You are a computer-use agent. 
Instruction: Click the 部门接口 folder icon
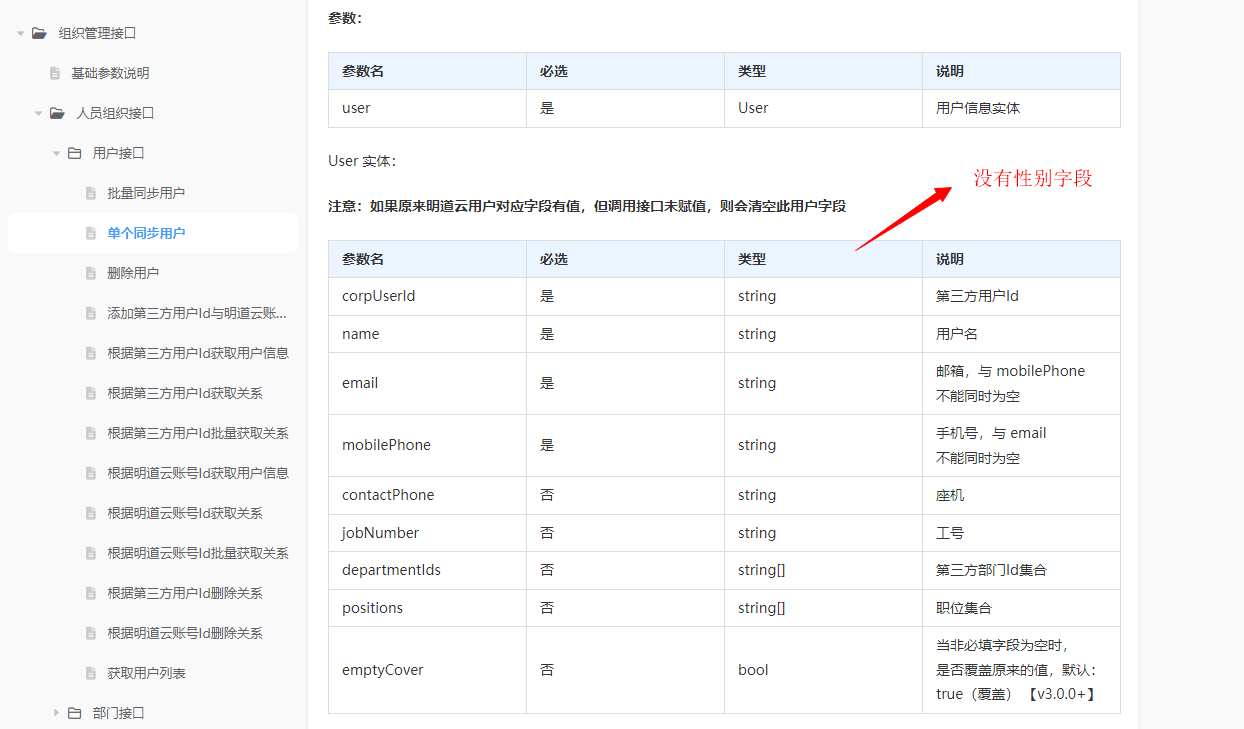74,713
